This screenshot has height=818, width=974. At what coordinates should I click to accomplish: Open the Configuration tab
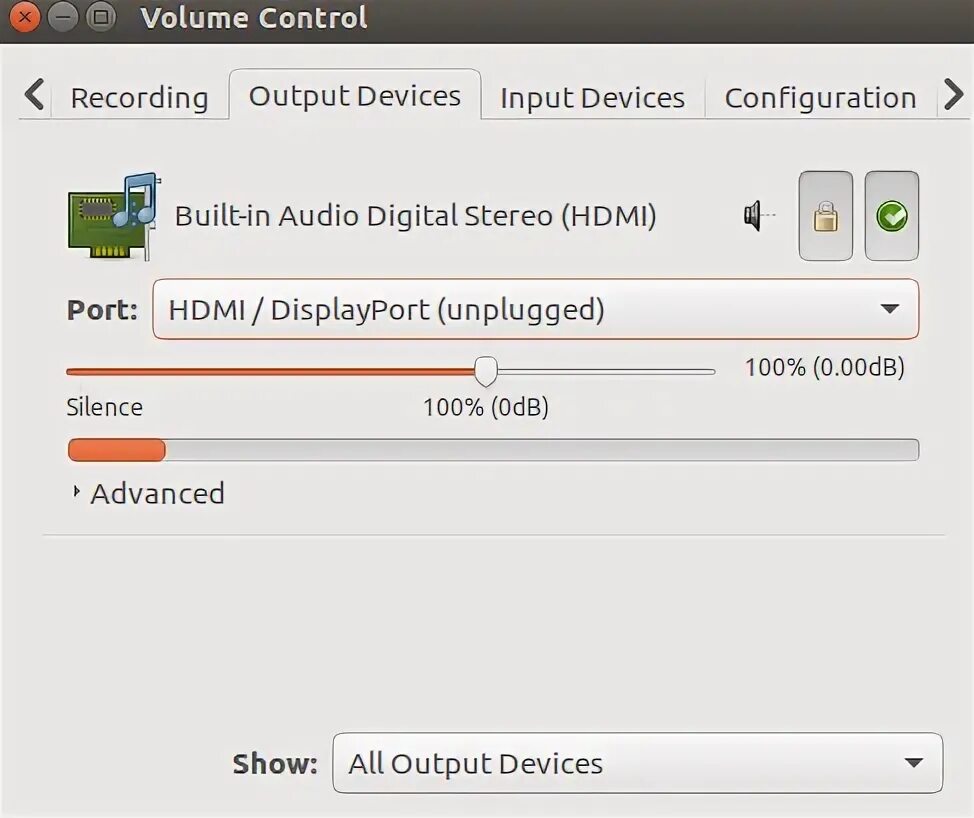pos(820,98)
